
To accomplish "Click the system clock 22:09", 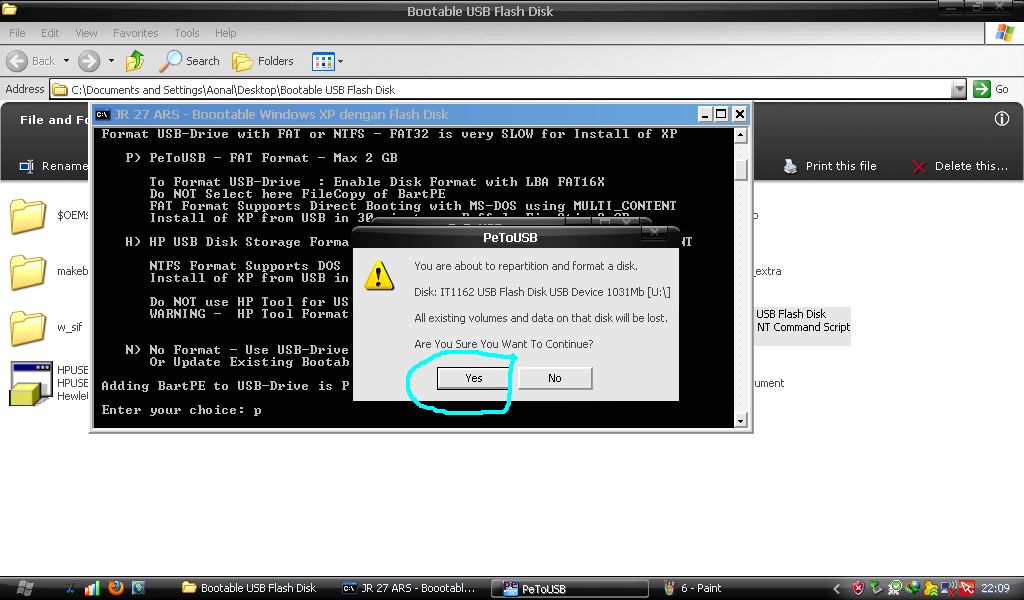I will [x=995, y=588].
